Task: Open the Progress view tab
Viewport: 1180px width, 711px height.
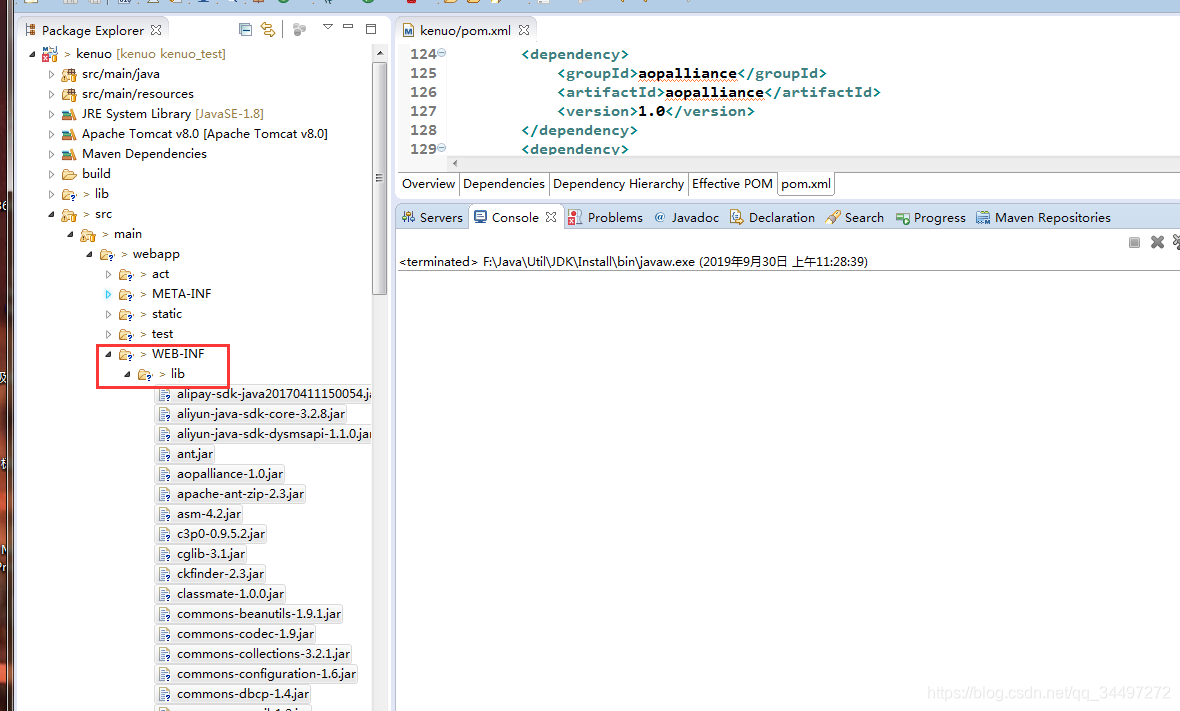Action: coord(930,217)
